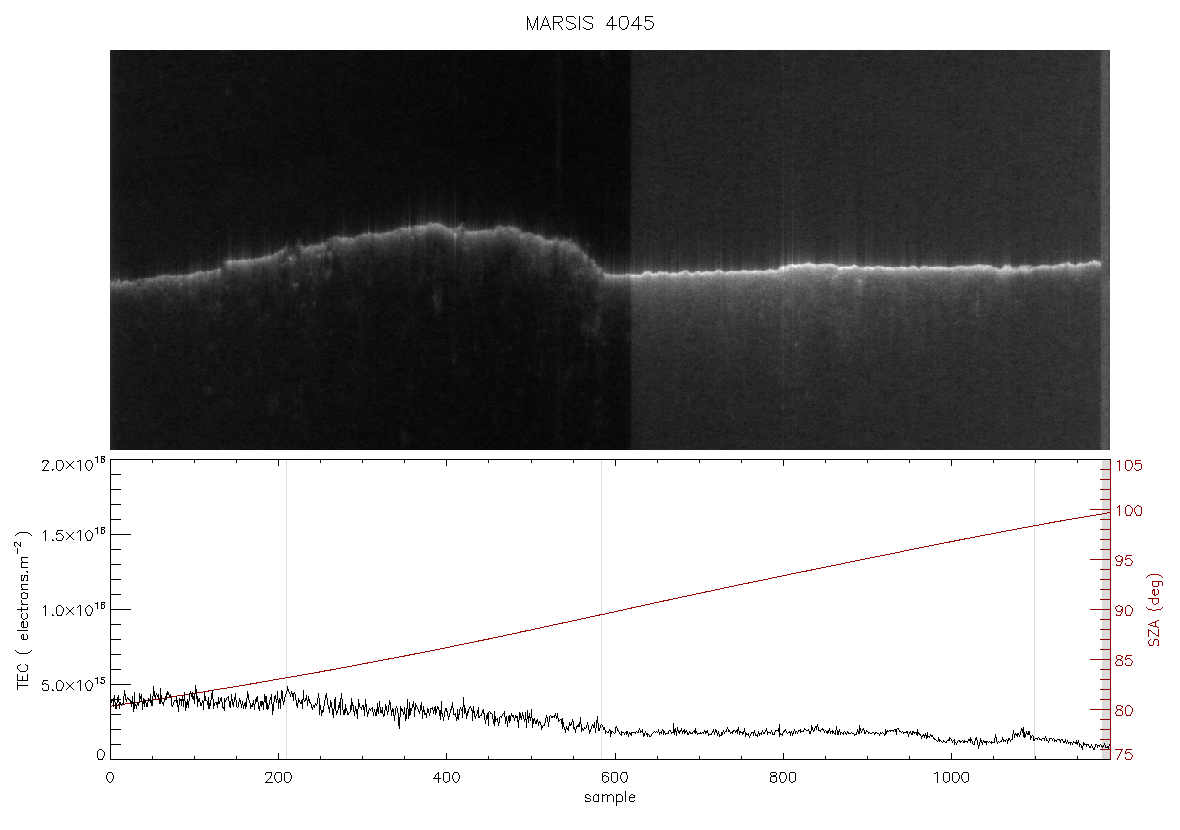
Task: Click the 1.0×10^16 TEC tick label
Action: 73,610
